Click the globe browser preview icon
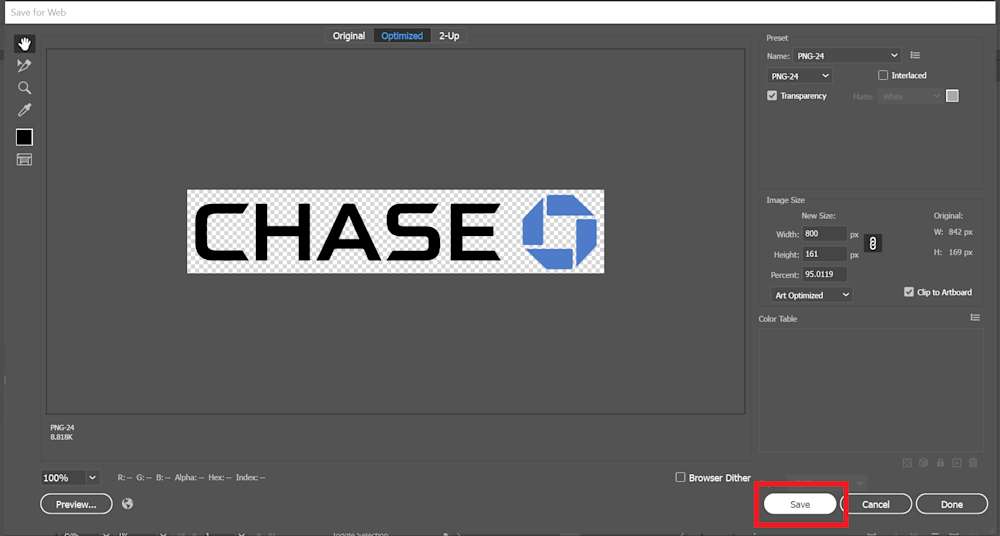The height and width of the screenshot is (536, 1000). pos(128,503)
